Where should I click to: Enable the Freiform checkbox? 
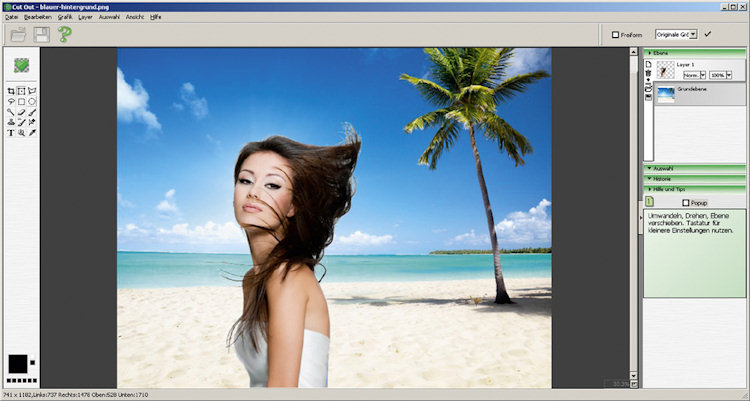click(615, 35)
